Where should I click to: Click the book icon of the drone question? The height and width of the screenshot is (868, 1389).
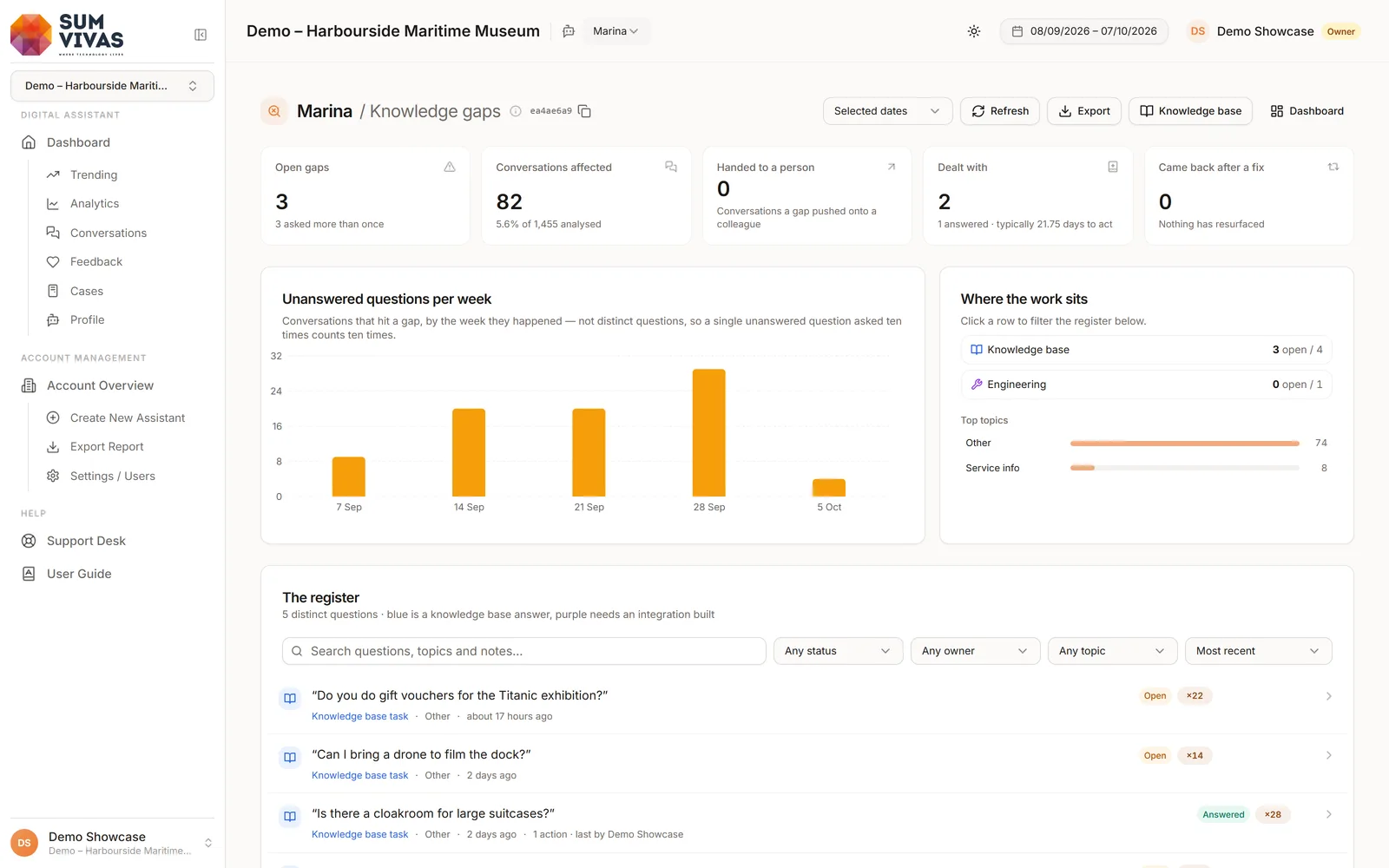point(290,757)
